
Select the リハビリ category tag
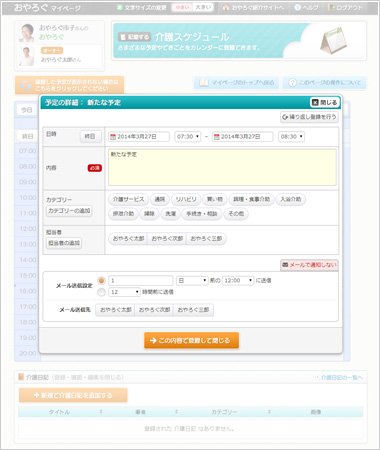186,199
